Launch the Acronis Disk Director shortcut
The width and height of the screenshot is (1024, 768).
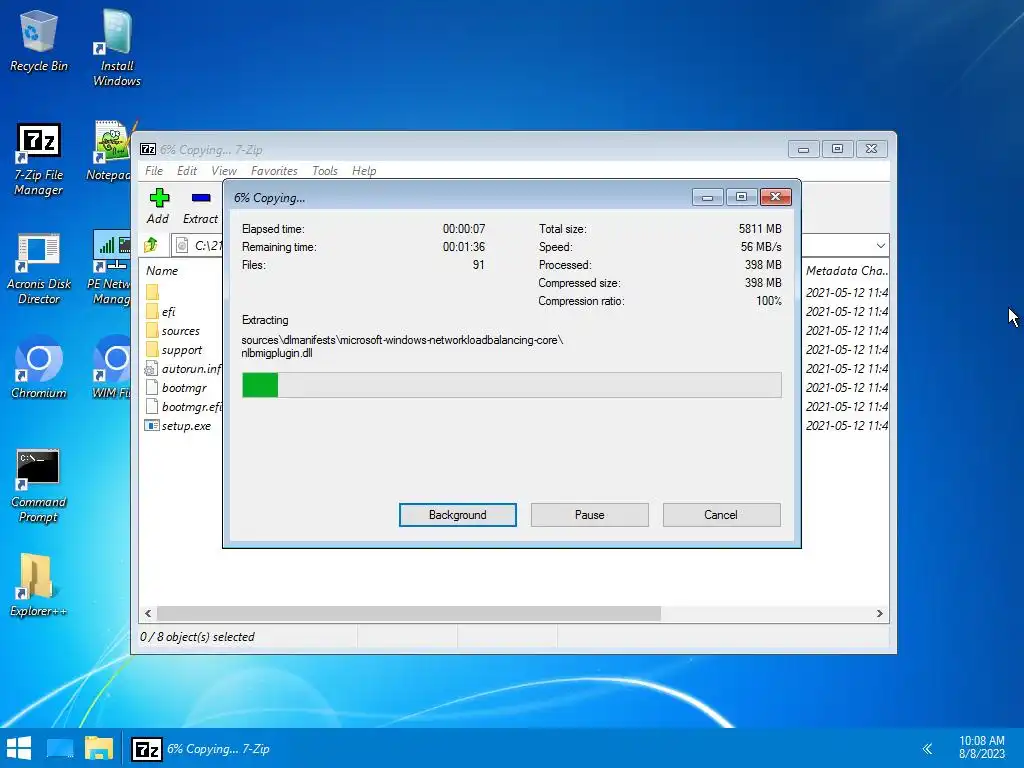click(x=39, y=269)
